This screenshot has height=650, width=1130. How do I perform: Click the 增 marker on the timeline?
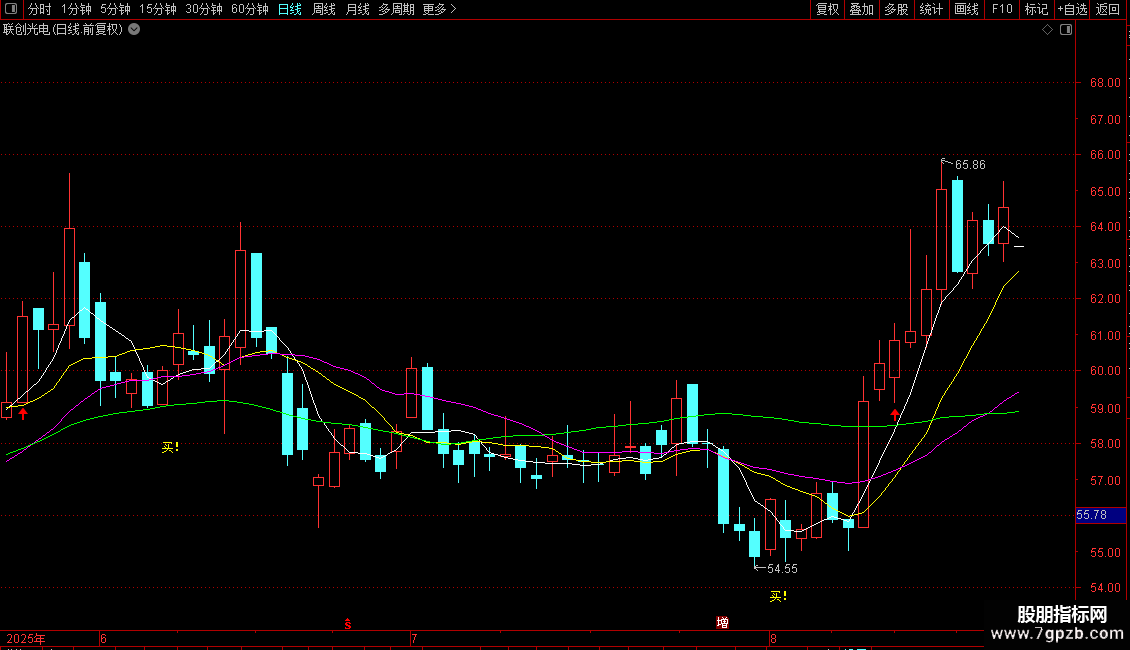[722, 623]
